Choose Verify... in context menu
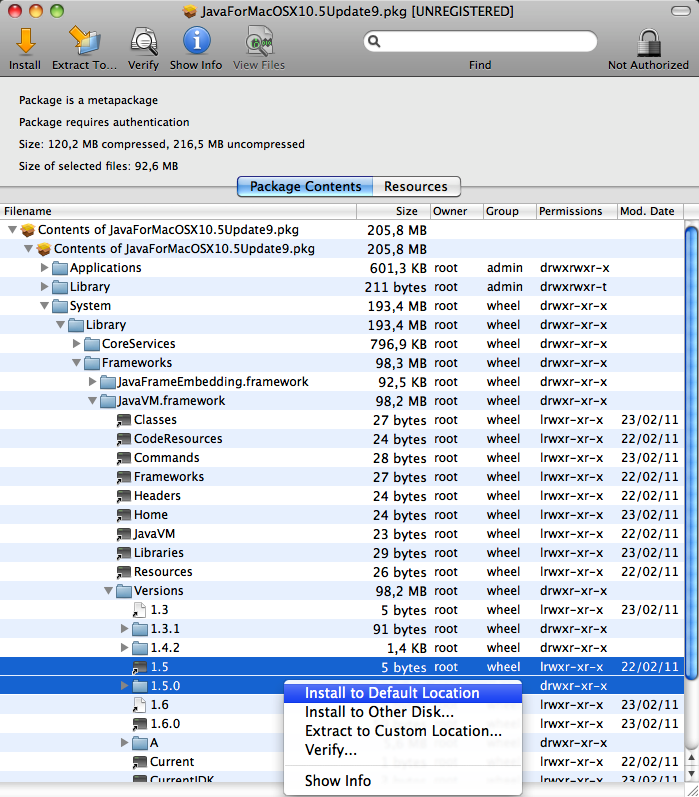Screen dimensions: 699x797 click(403, 750)
